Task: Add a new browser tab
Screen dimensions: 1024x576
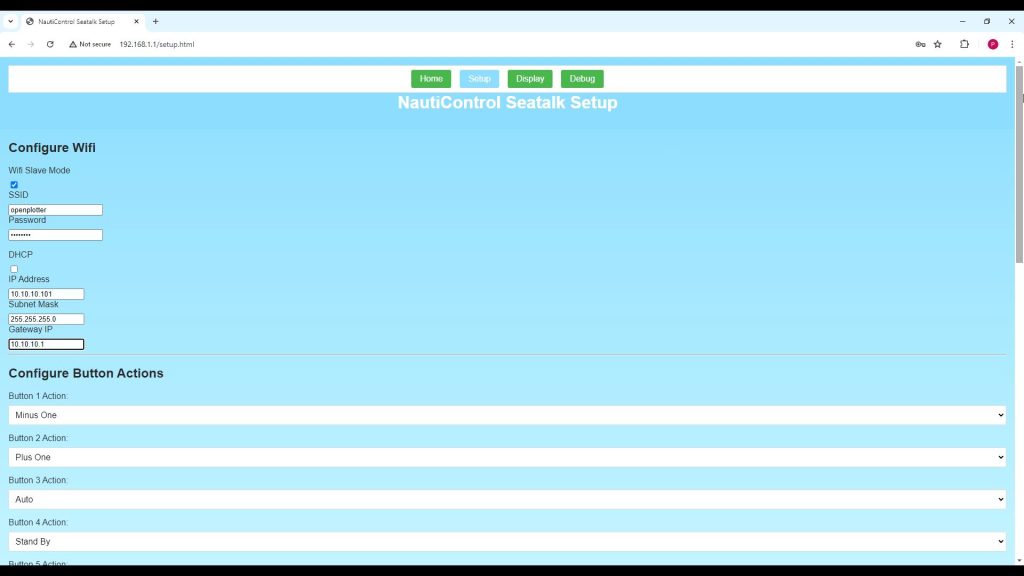Action: pos(155,22)
